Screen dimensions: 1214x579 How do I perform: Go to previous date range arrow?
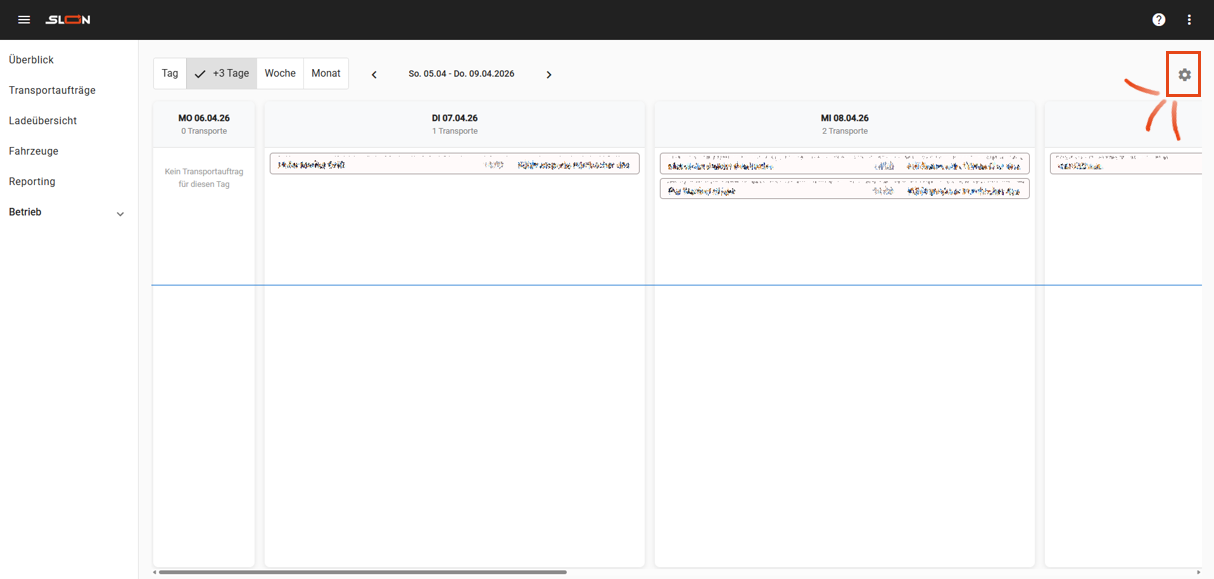[374, 74]
